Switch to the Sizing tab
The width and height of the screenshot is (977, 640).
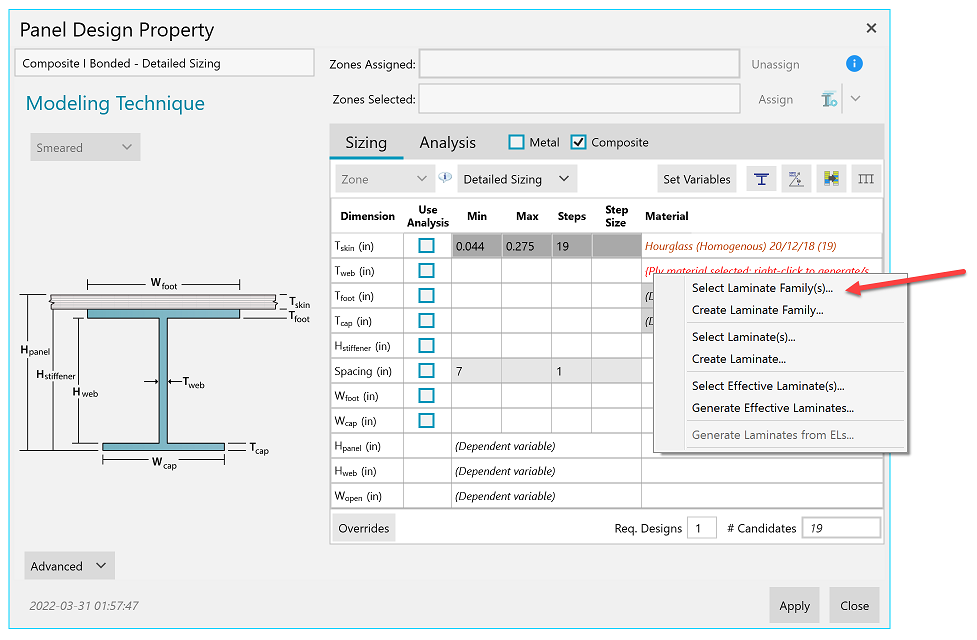pyautogui.click(x=366, y=143)
